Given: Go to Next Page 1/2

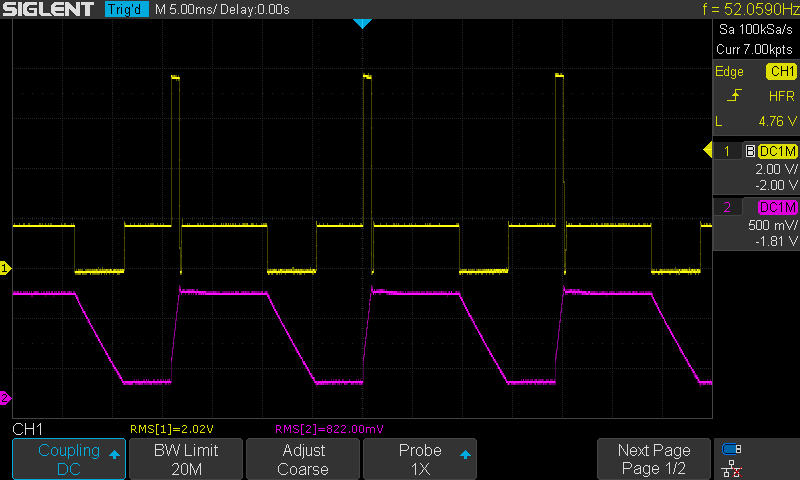Looking at the screenshot, I should 654,459.
